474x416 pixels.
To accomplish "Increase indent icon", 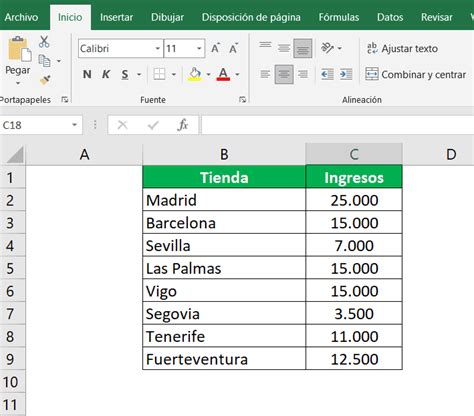I will coord(346,74).
